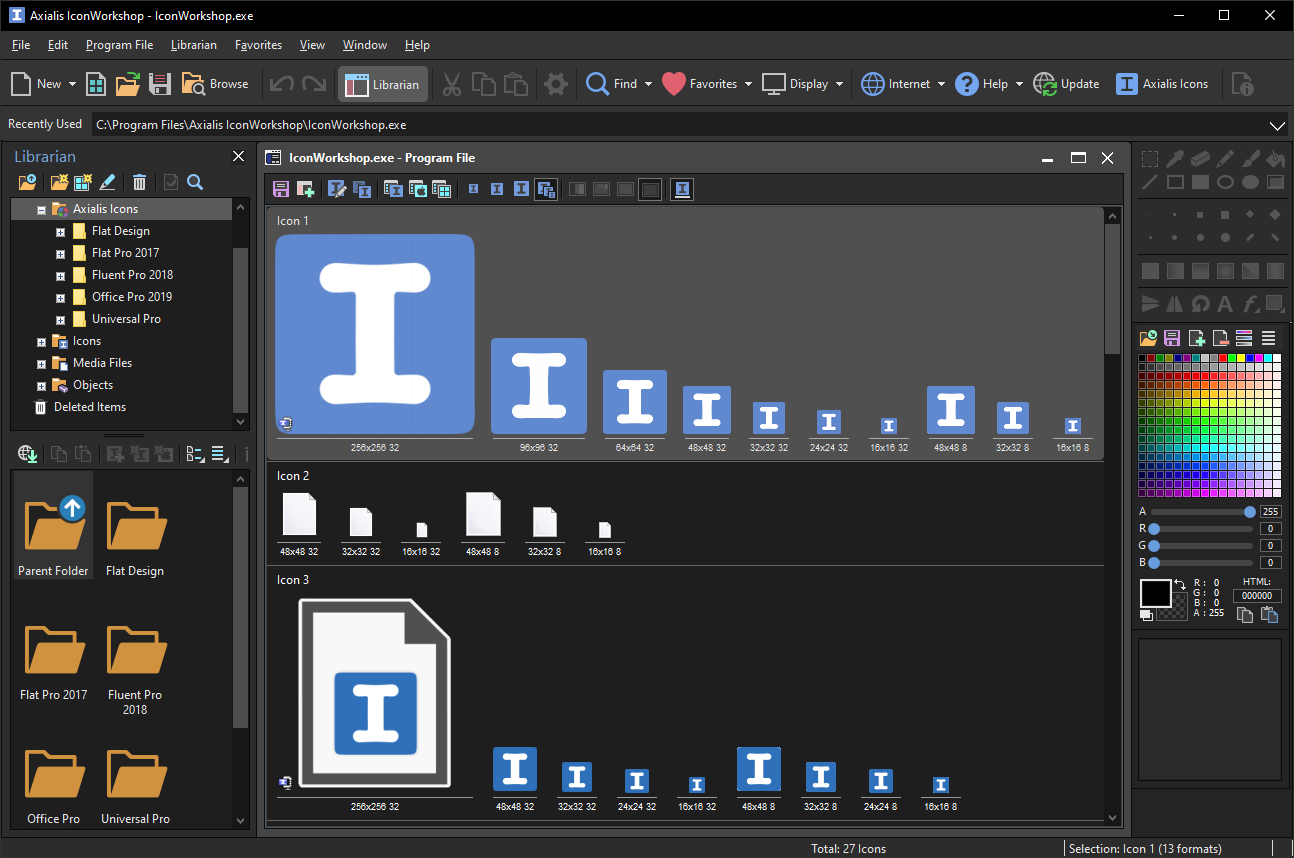Screen dimensions: 1294x858
Task: Click the add new icon button in Program File toolbar
Action: 306,189
